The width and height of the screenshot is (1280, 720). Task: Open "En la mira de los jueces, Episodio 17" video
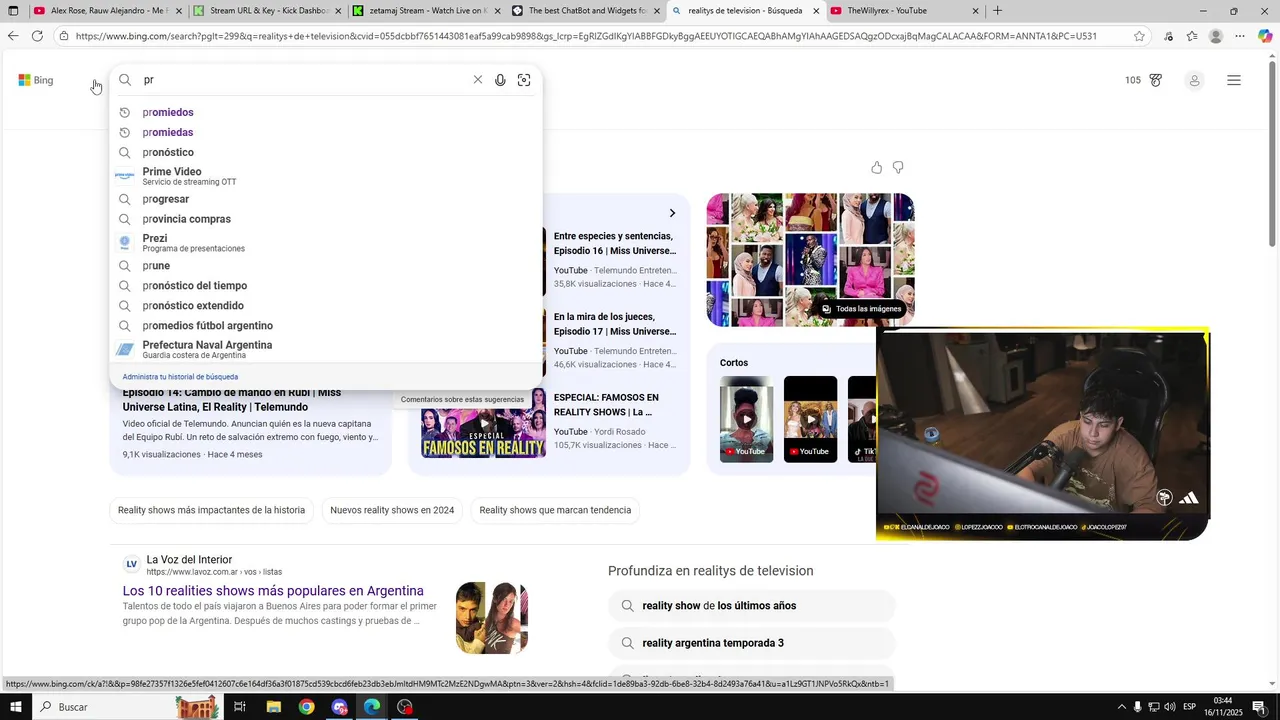614,324
